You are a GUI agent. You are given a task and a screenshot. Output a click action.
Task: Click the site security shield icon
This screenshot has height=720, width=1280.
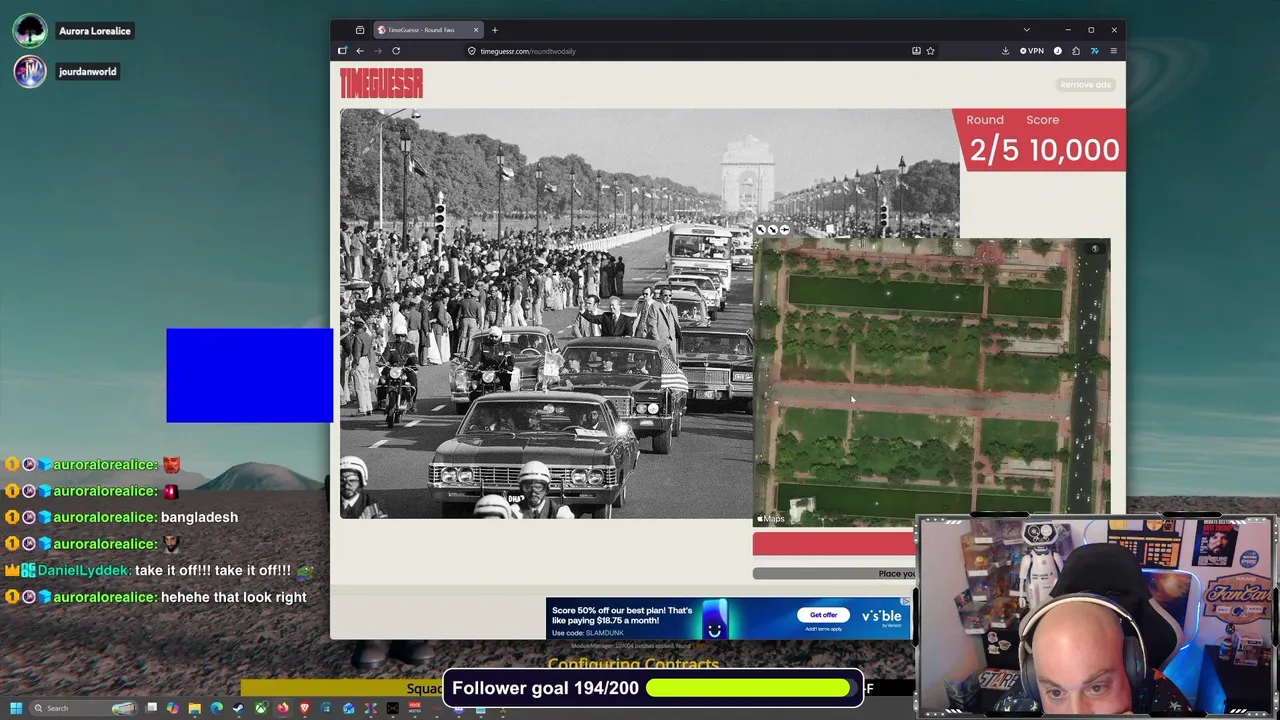click(472, 51)
